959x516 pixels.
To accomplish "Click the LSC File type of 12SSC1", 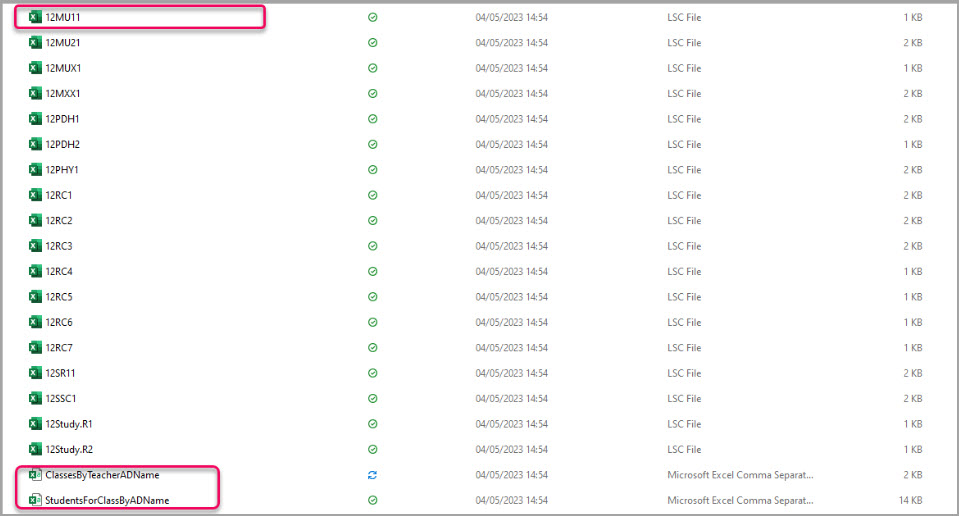I will coord(684,398).
